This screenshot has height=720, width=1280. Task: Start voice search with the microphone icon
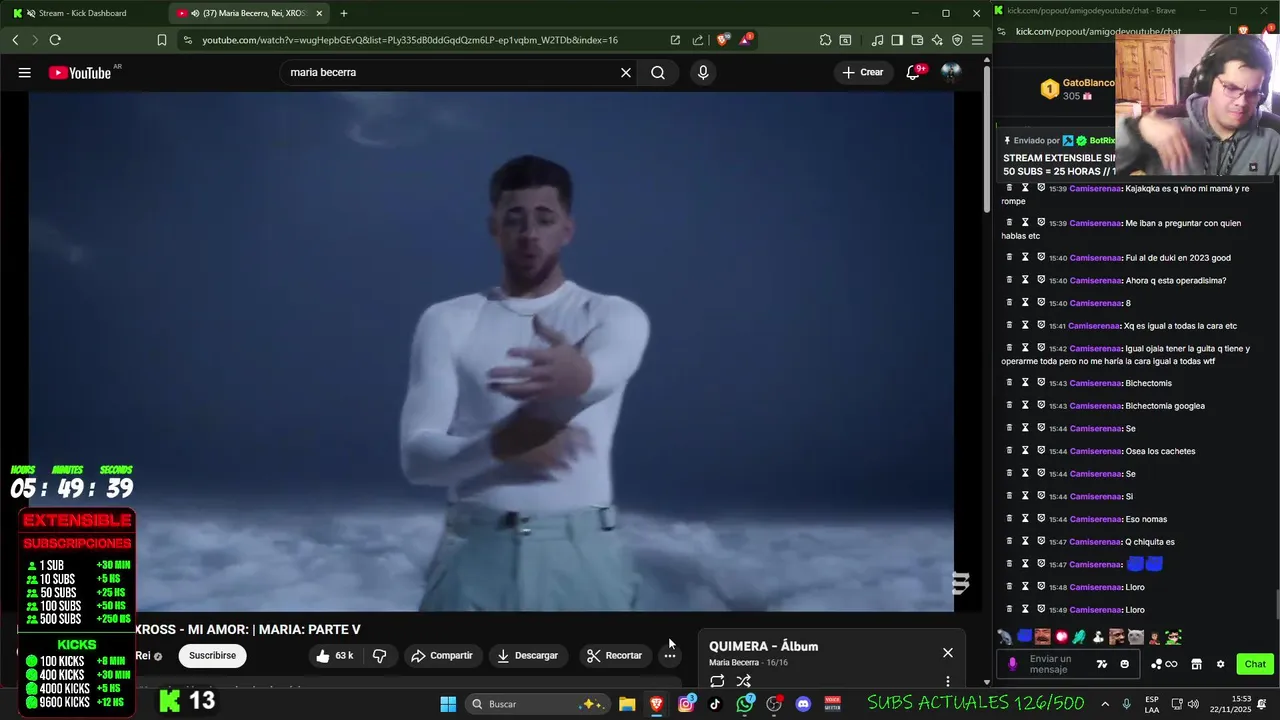(x=703, y=72)
